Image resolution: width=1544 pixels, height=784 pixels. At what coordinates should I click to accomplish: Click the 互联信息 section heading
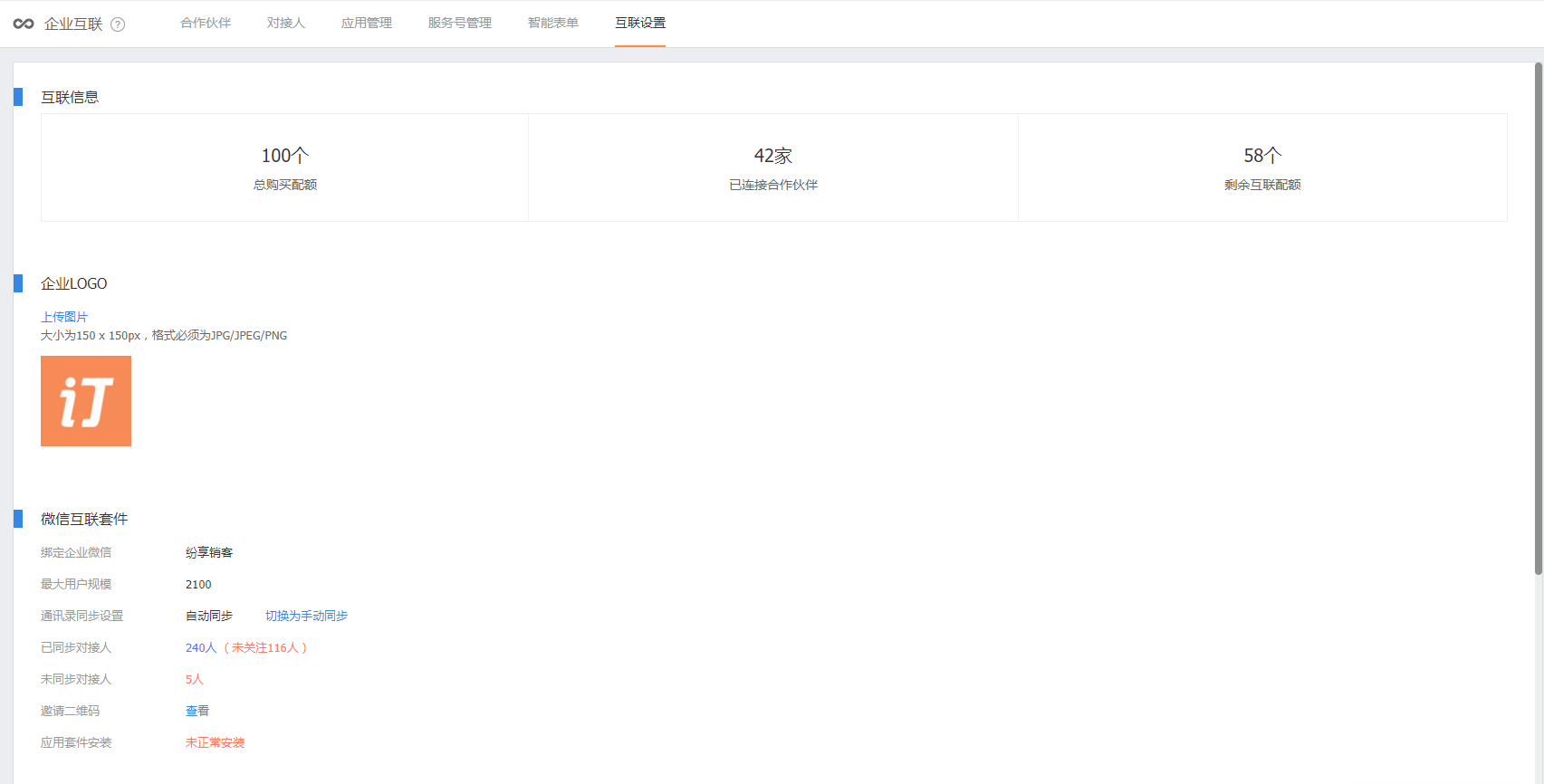[x=70, y=97]
